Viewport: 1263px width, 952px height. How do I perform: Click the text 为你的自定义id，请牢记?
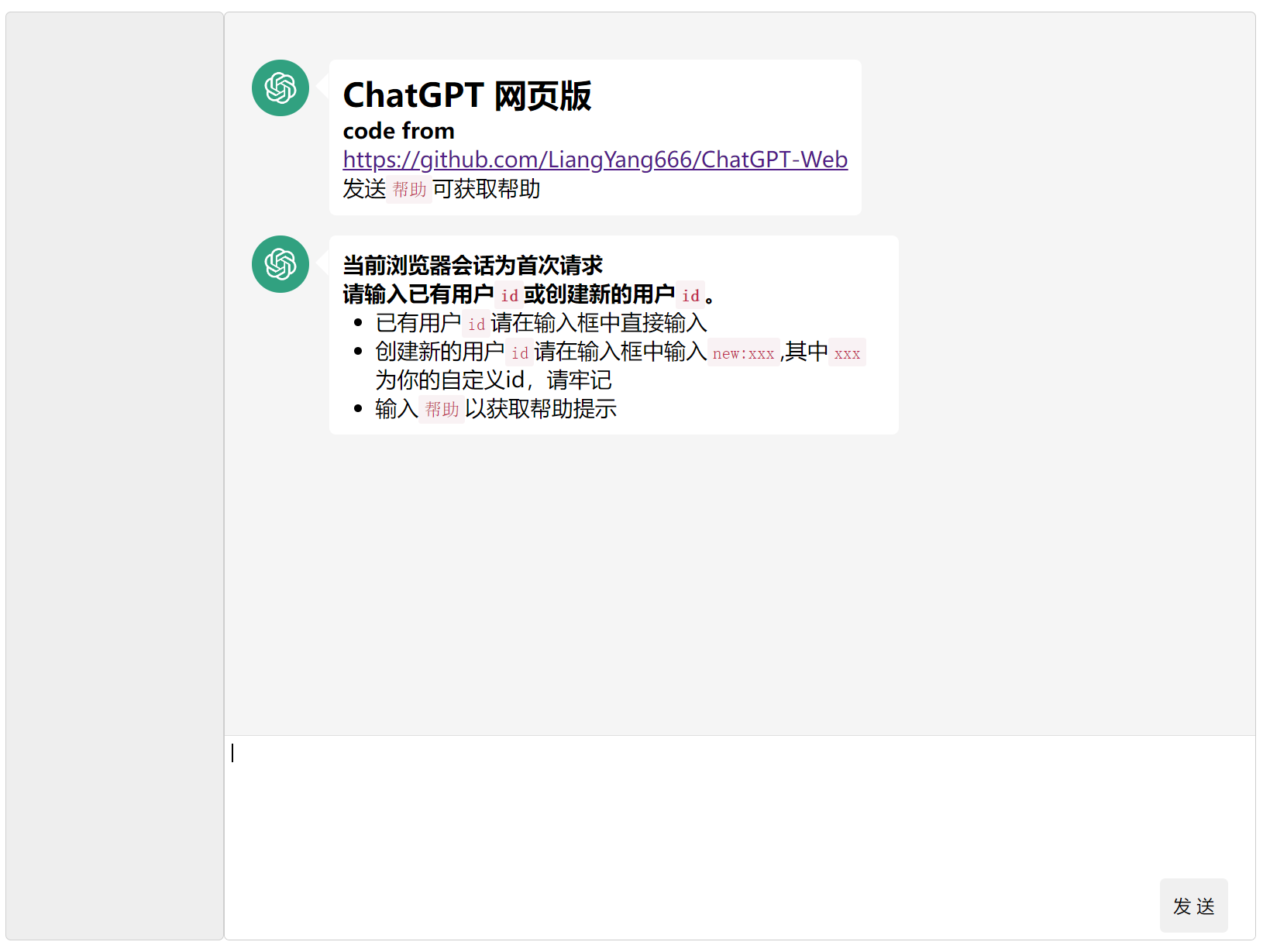coord(494,380)
